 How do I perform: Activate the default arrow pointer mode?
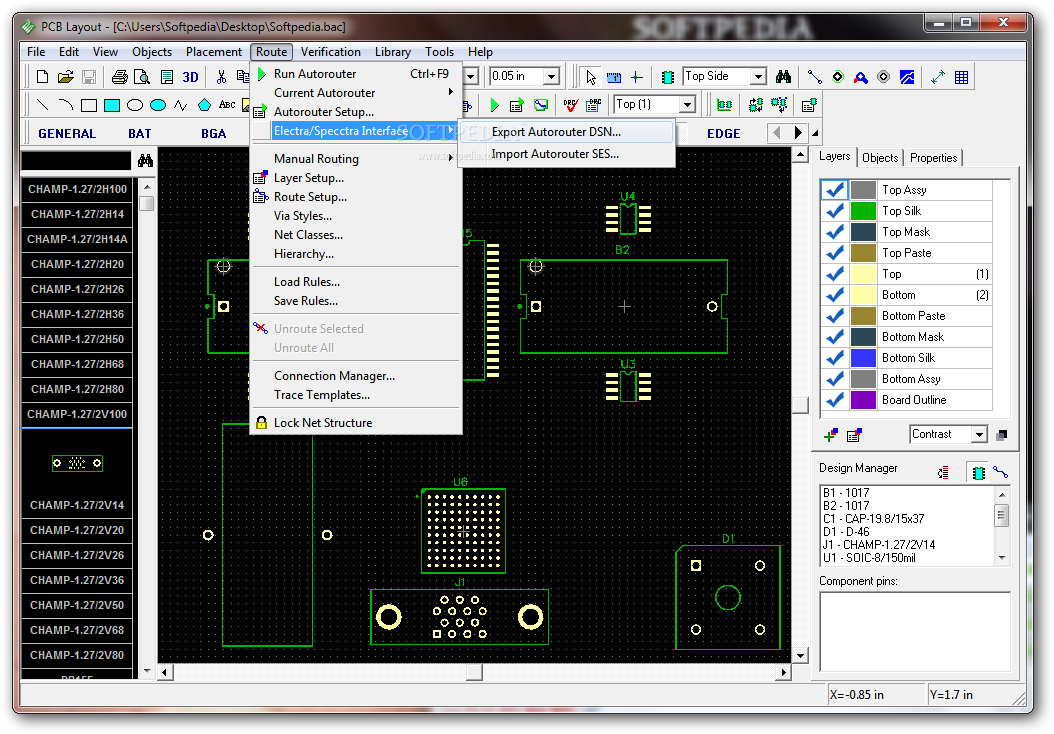point(591,77)
